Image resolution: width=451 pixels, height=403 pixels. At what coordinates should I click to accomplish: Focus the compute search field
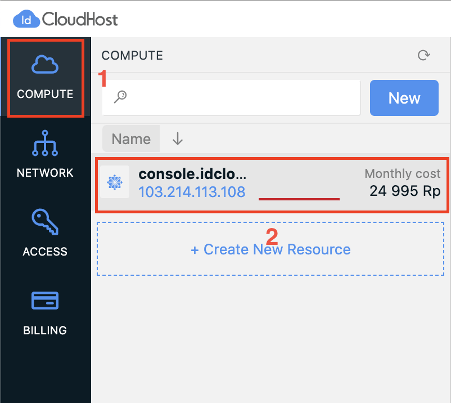231,98
